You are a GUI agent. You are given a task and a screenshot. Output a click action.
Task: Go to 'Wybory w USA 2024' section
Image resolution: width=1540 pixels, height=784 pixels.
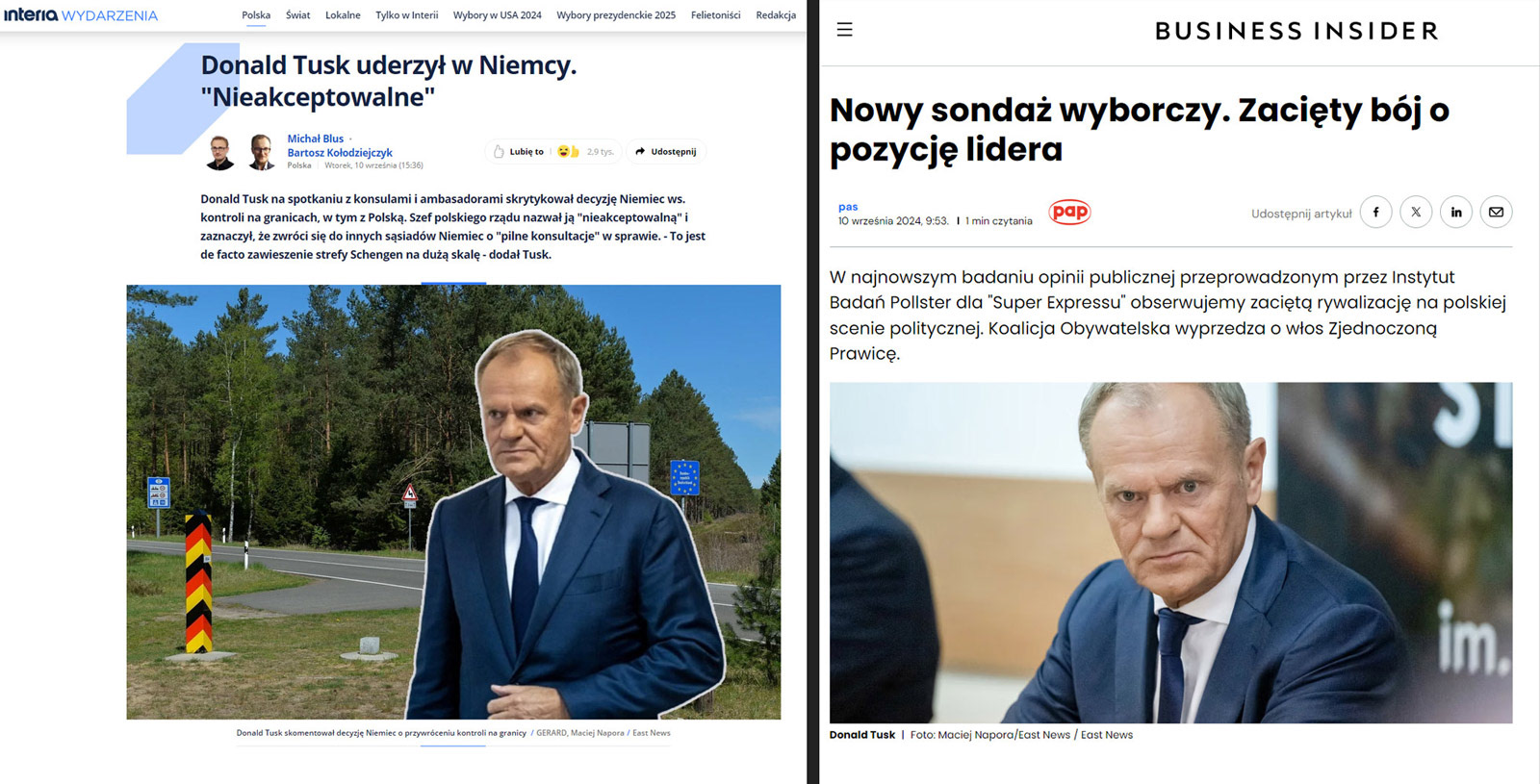pyautogui.click(x=497, y=15)
